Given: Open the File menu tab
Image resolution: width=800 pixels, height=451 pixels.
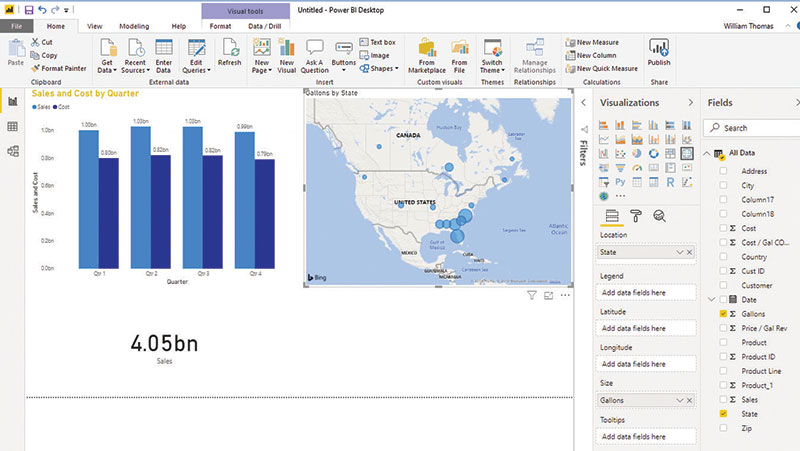Looking at the screenshot, I should 17,24.
